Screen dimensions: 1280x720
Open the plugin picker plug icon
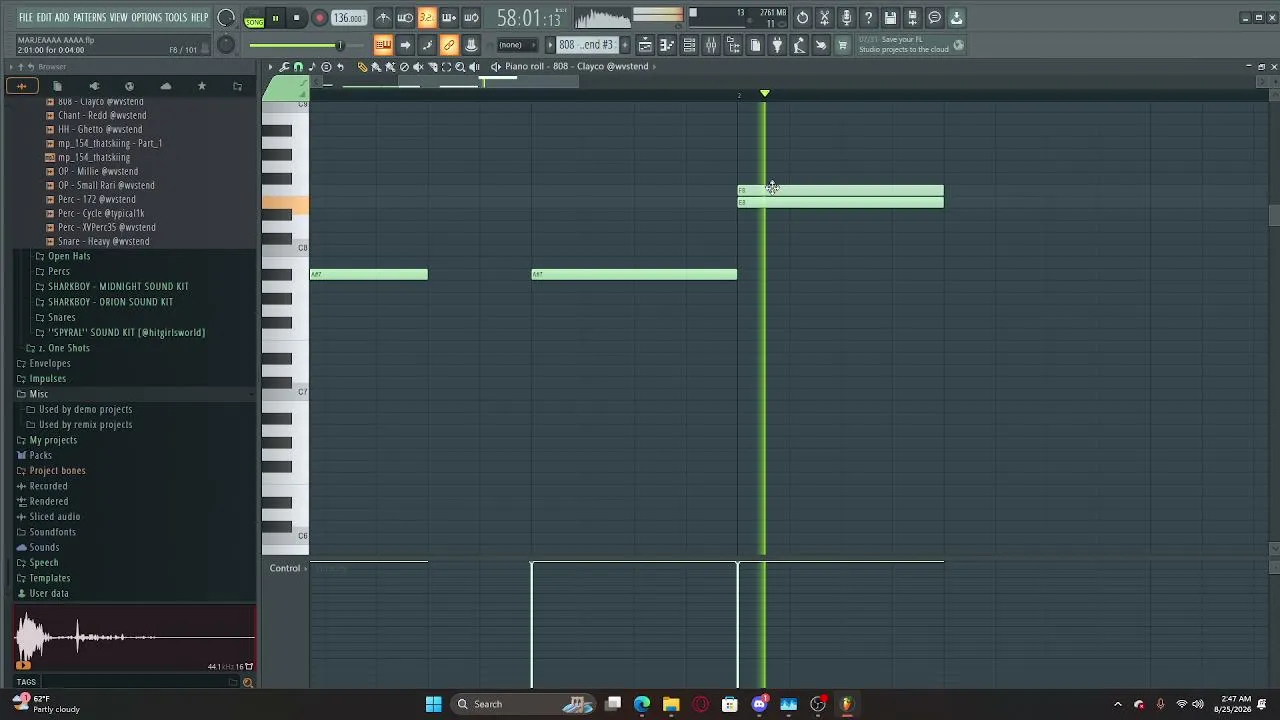[777, 45]
